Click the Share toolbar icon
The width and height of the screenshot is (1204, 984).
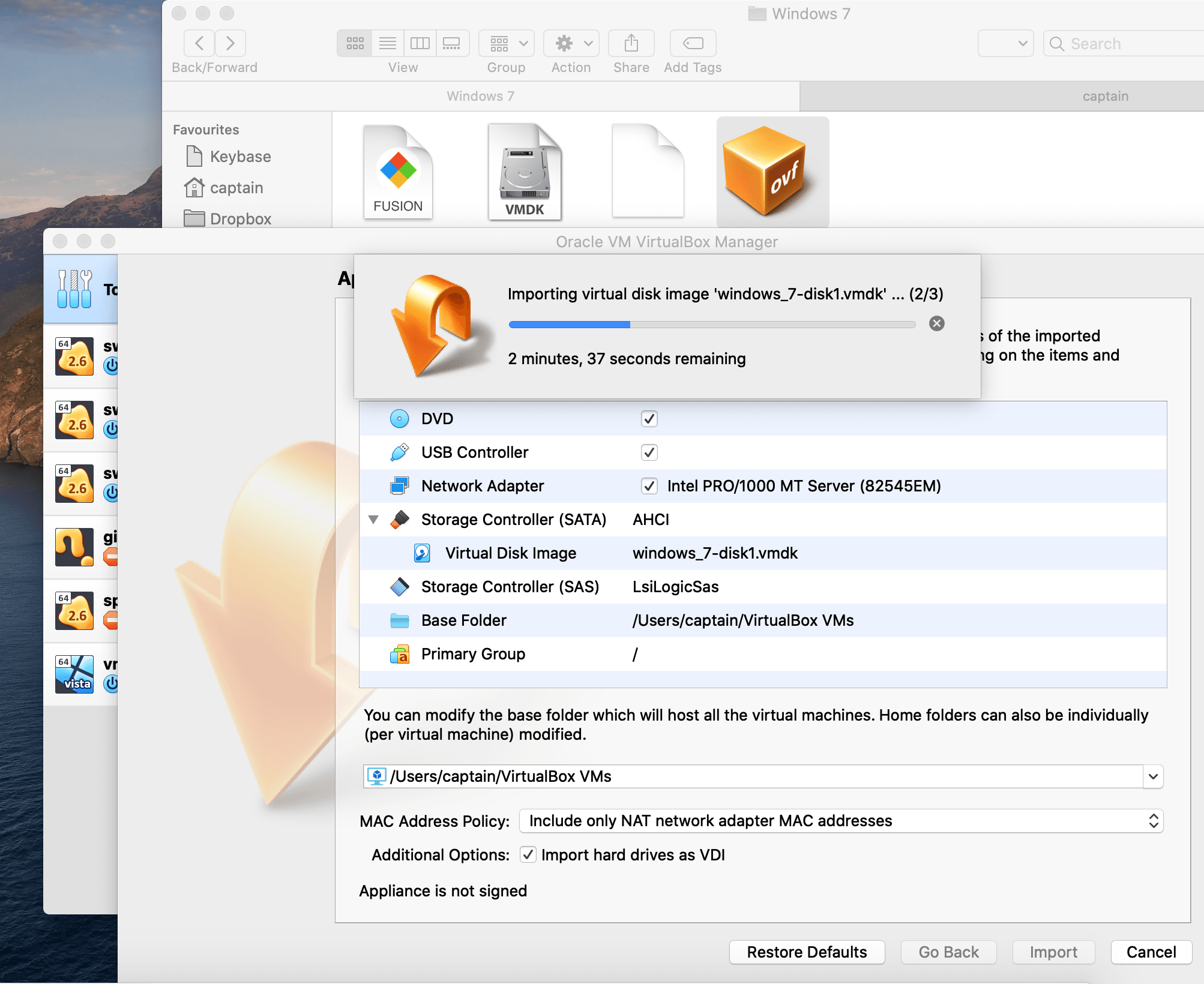click(x=630, y=43)
